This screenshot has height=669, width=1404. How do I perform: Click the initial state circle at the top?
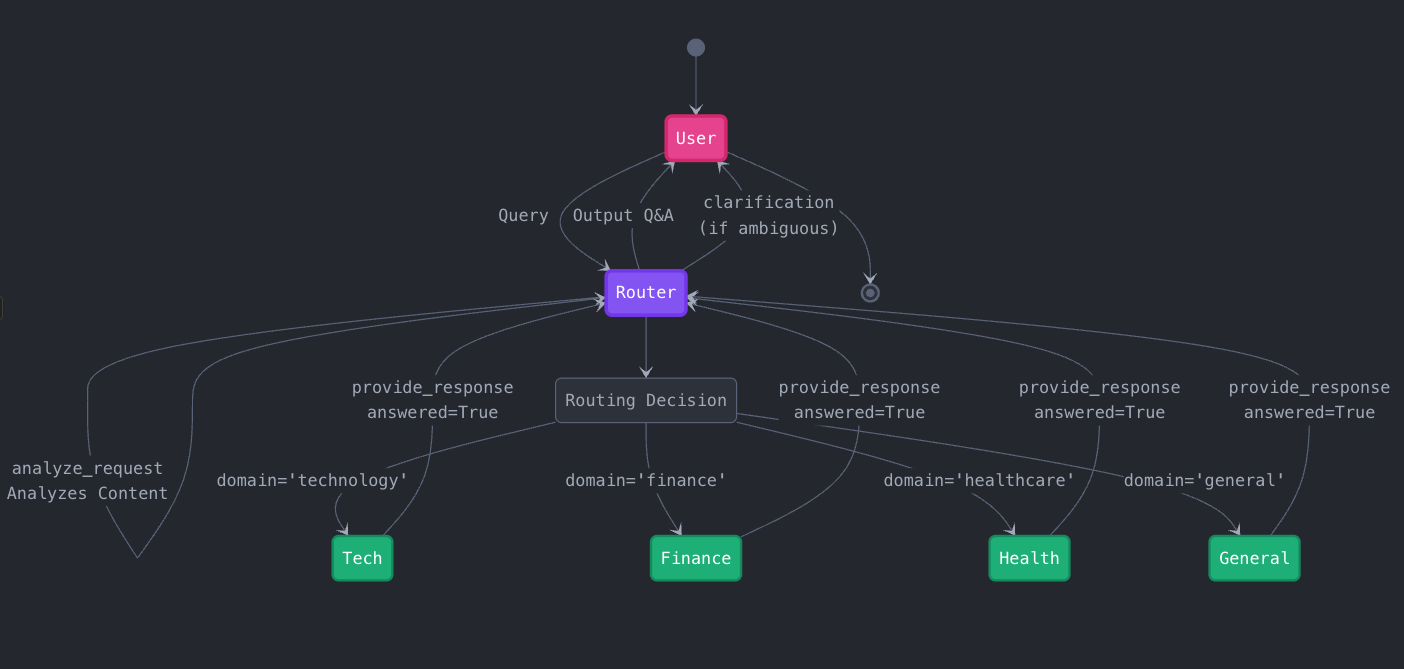(x=695, y=46)
